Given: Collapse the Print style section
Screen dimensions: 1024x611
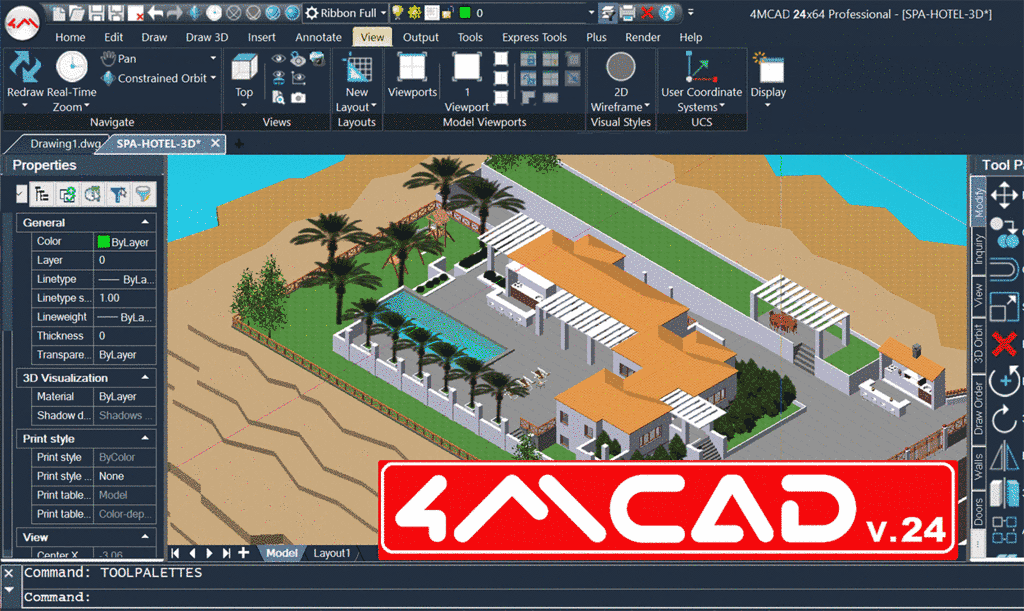Looking at the screenshot, I should click(x=145, y=438).
